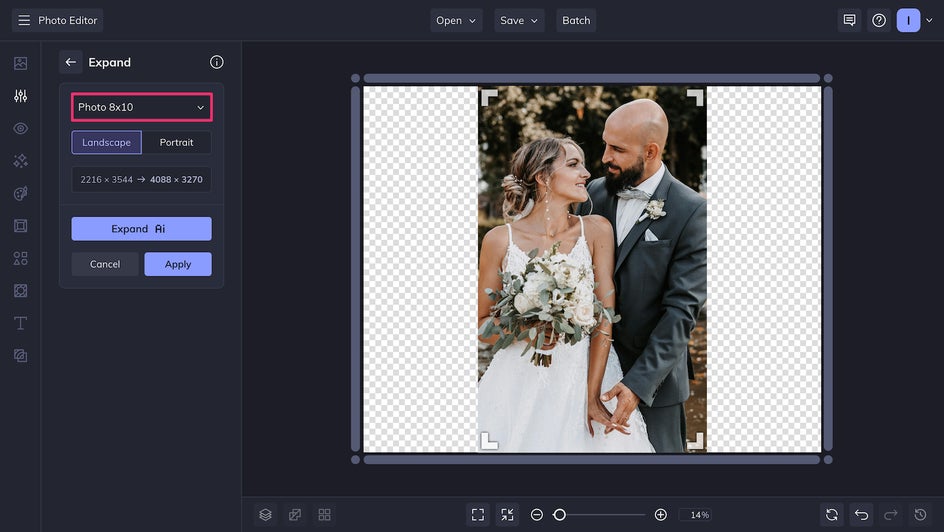944x532 pixels.
Task: Select Landscape orientation
Action: 107,143
